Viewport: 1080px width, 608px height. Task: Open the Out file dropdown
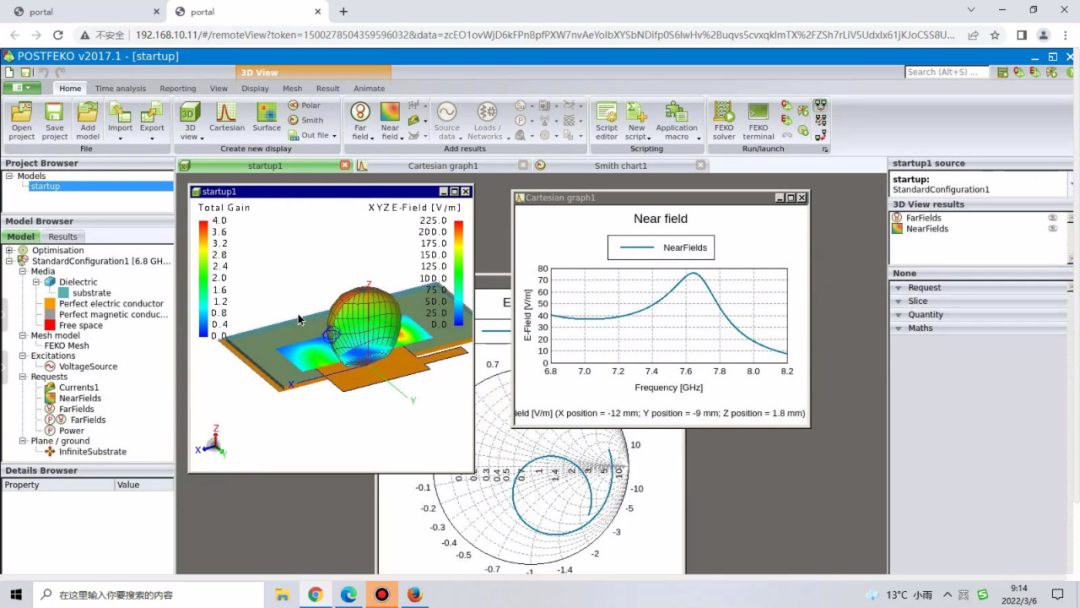pos(335,136)
